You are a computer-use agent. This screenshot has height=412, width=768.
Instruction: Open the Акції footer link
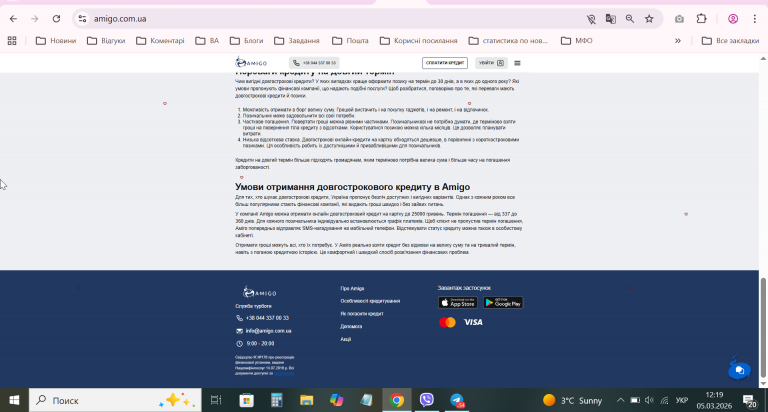[x=346, y=339]
